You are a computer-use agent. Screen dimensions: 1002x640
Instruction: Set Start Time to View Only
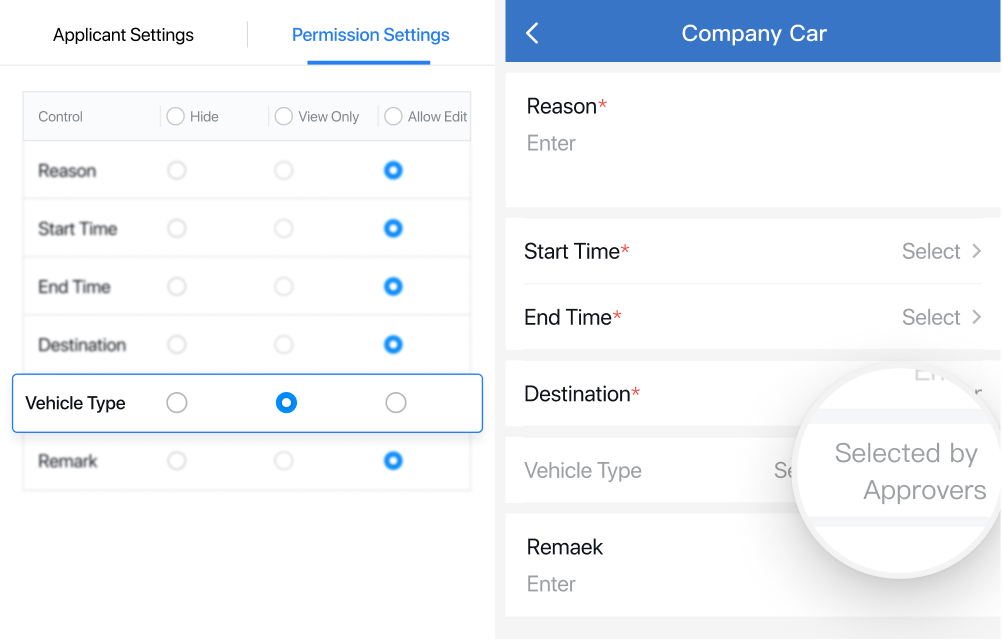coord(284,229)
